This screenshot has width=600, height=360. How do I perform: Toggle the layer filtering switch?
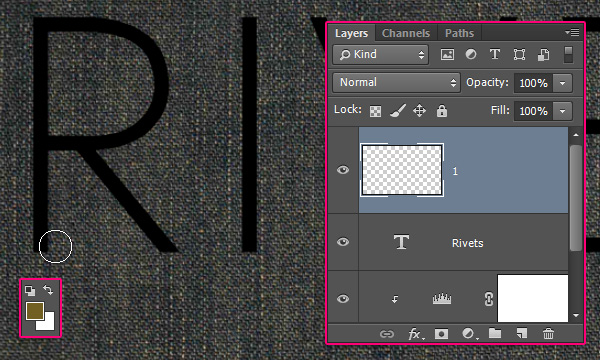pos(568,54)
